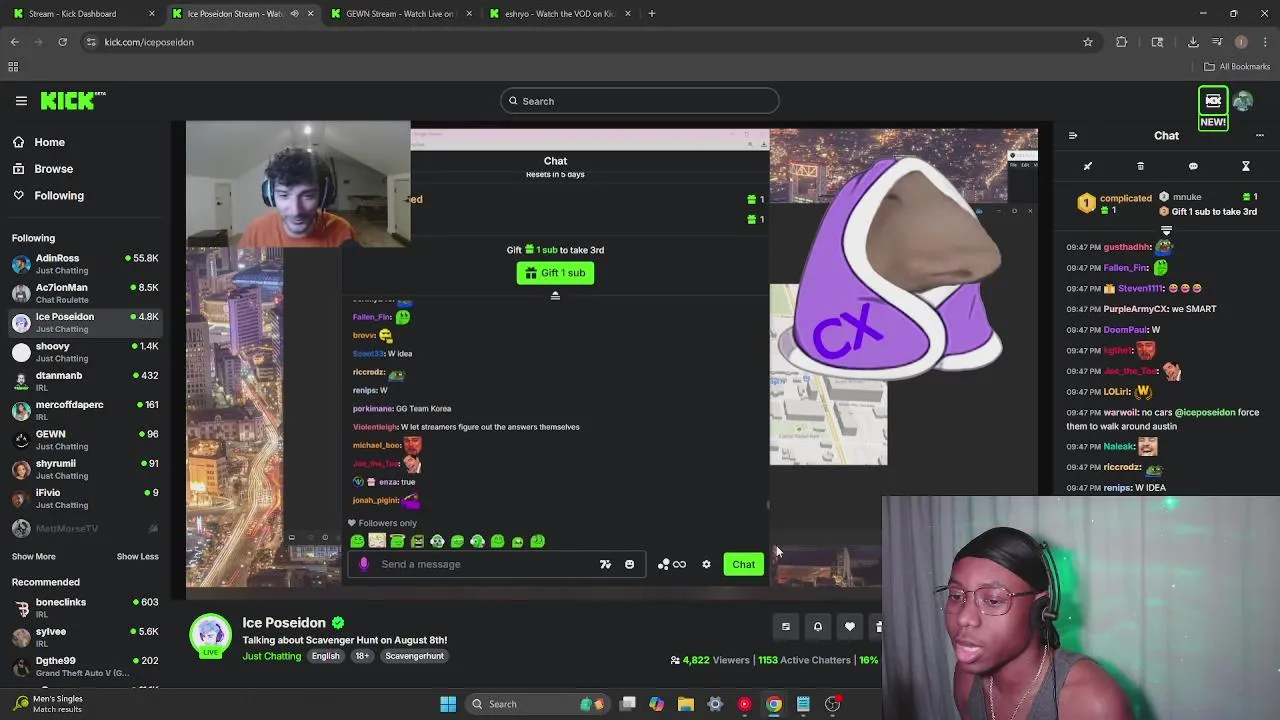Collapse the chat panel with the arrow icon

(x=1073, y=136)
